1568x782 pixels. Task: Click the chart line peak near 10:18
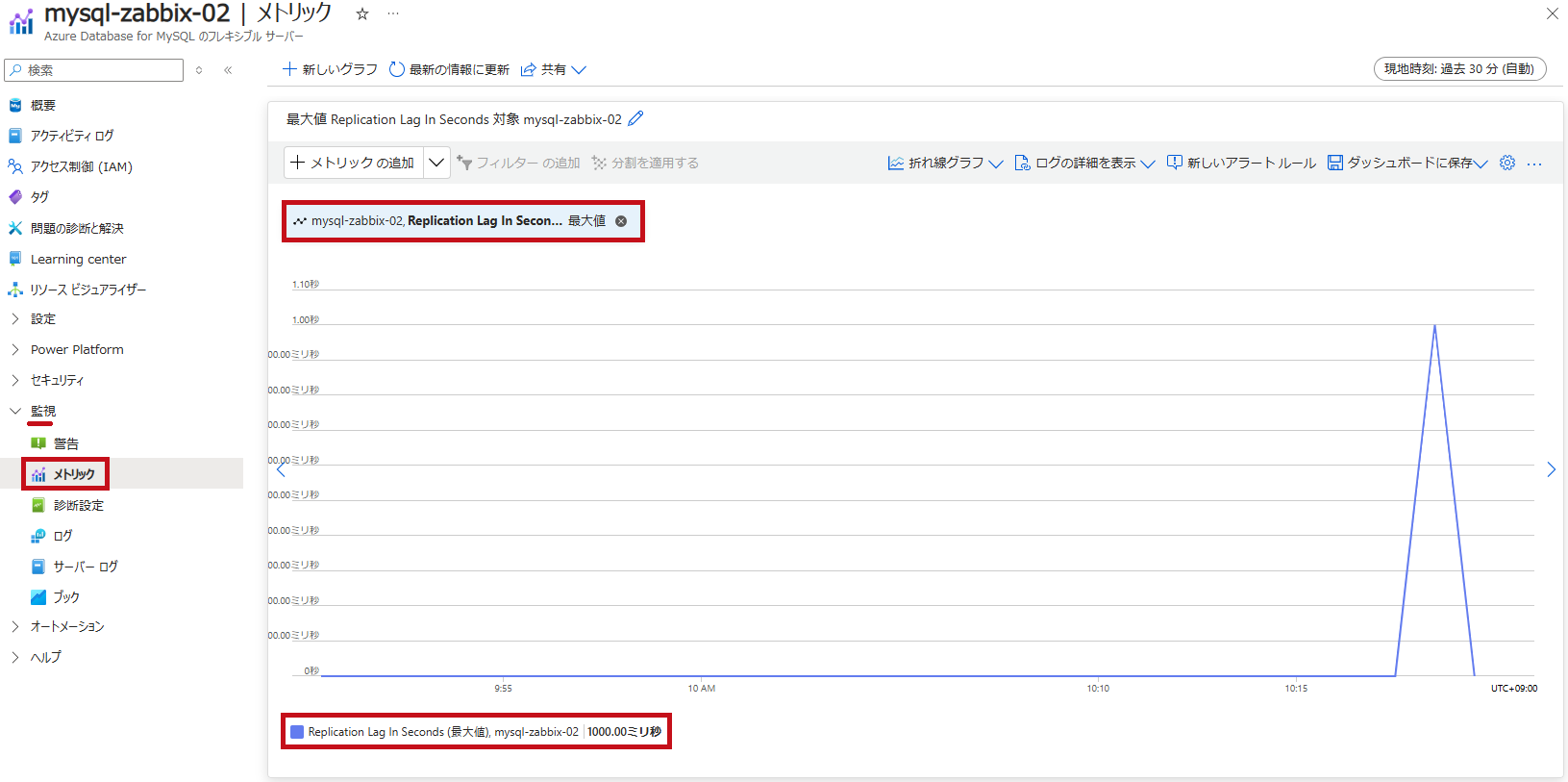pyautogui.click(x=1434, y=326)
